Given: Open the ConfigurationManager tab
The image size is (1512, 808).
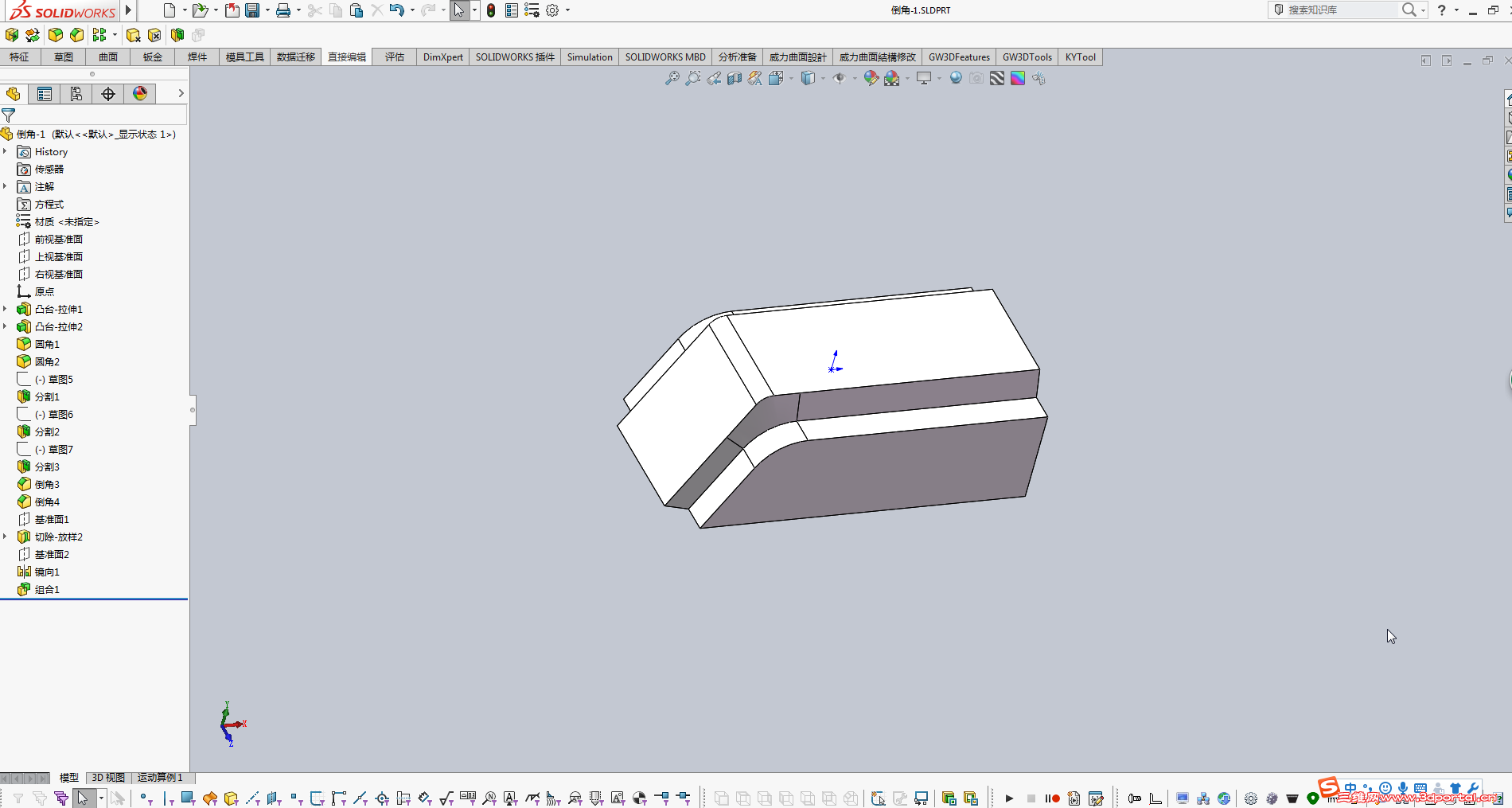Looking at the screenshot, I should click(76, 94).
